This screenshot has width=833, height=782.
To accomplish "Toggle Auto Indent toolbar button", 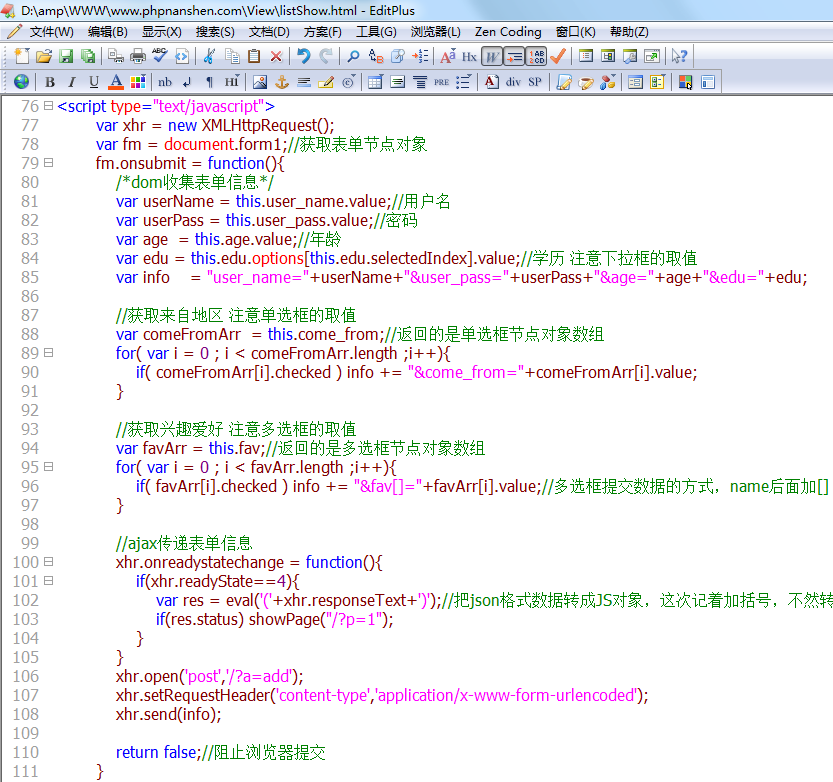I will pos(514,56).
